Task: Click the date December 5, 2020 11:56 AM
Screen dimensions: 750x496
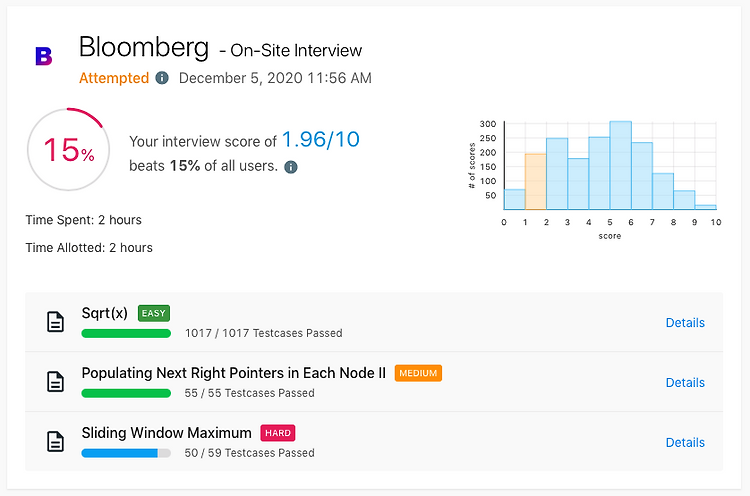Action: (x=275, y=78)
